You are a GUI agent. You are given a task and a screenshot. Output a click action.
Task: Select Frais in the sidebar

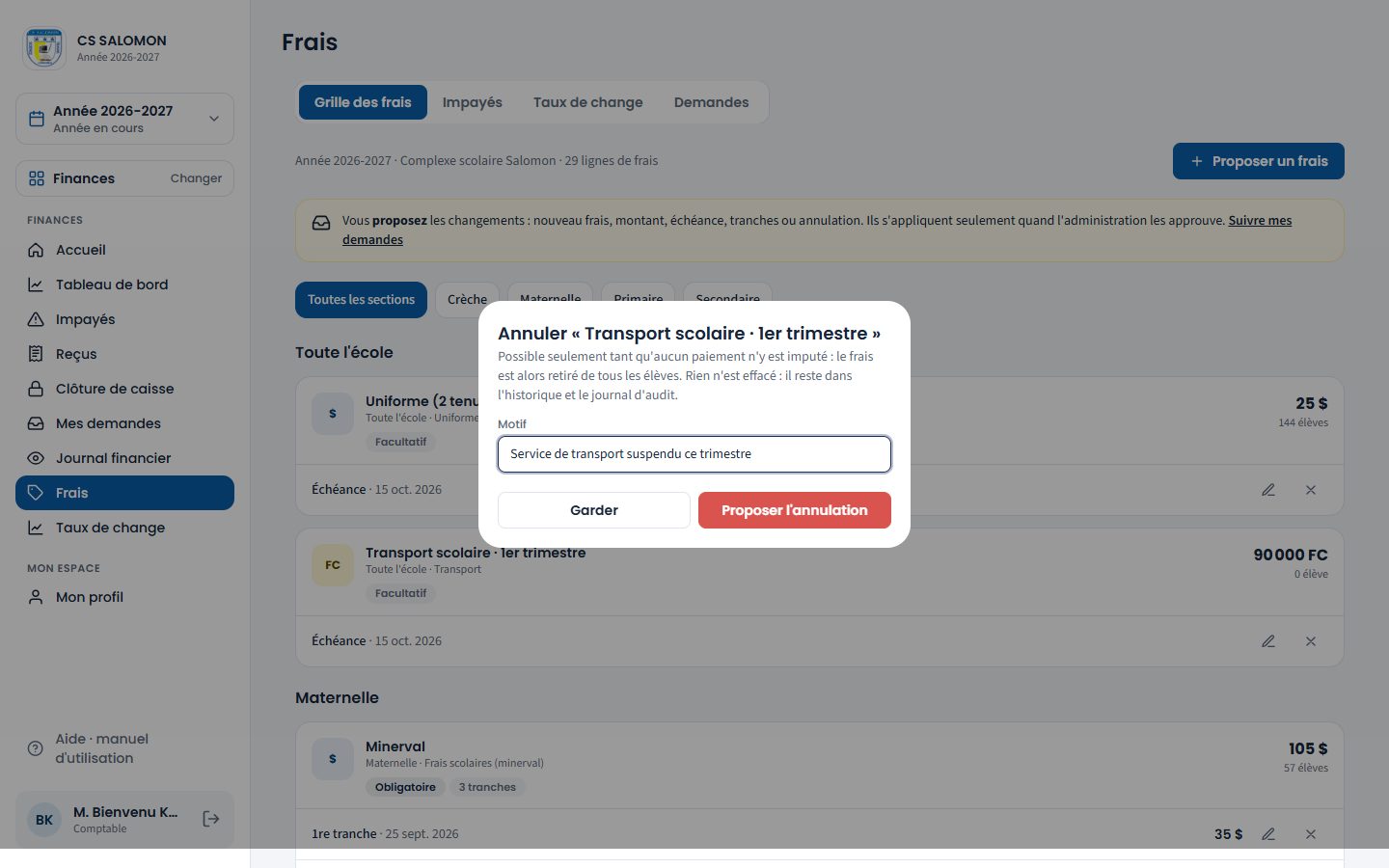[x=124, y=493]
